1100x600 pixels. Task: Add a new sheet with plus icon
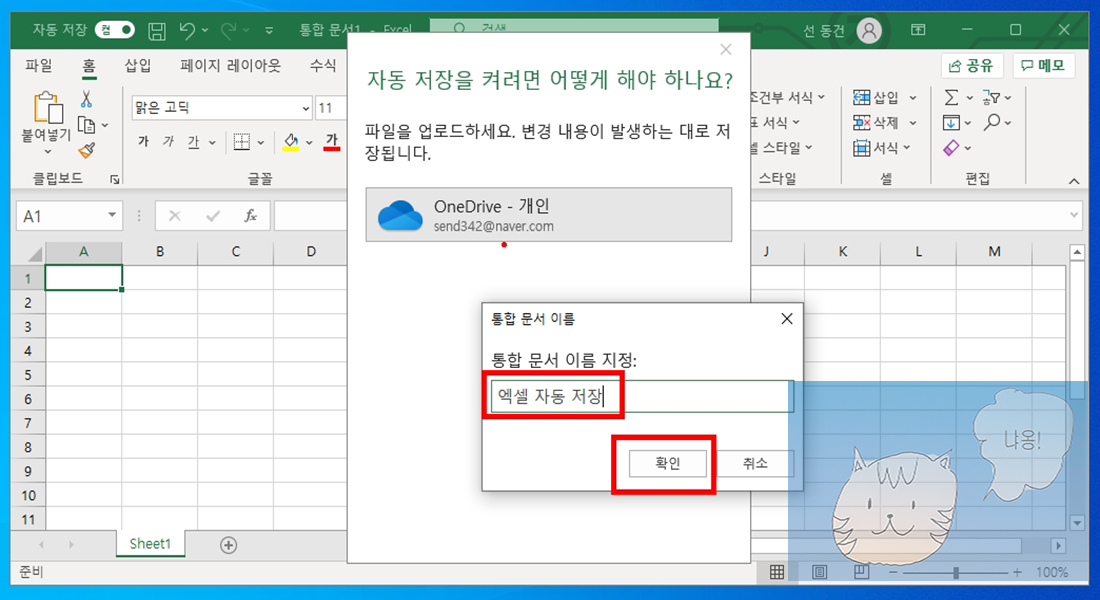228,545
